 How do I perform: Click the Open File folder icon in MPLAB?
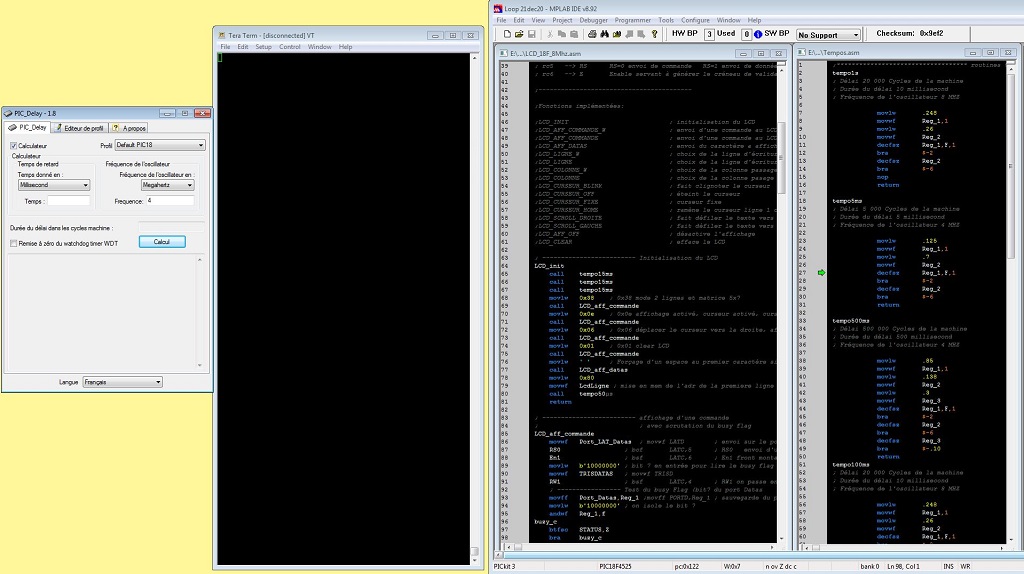pyautogui.click(x=521, y=34)
